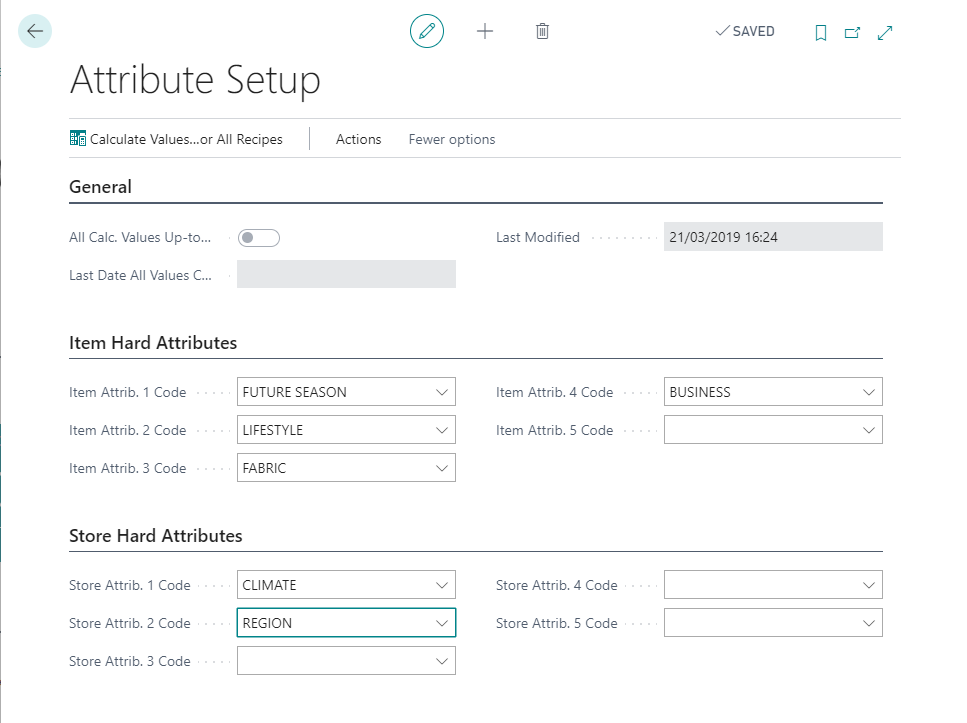Click the back arrow button

pos(35,32)
